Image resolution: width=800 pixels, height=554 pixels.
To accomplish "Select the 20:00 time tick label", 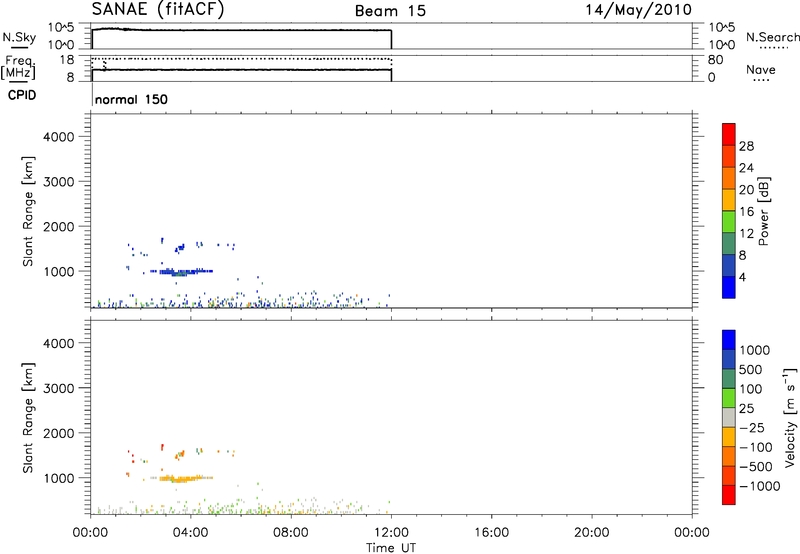I will coord(592,533).
